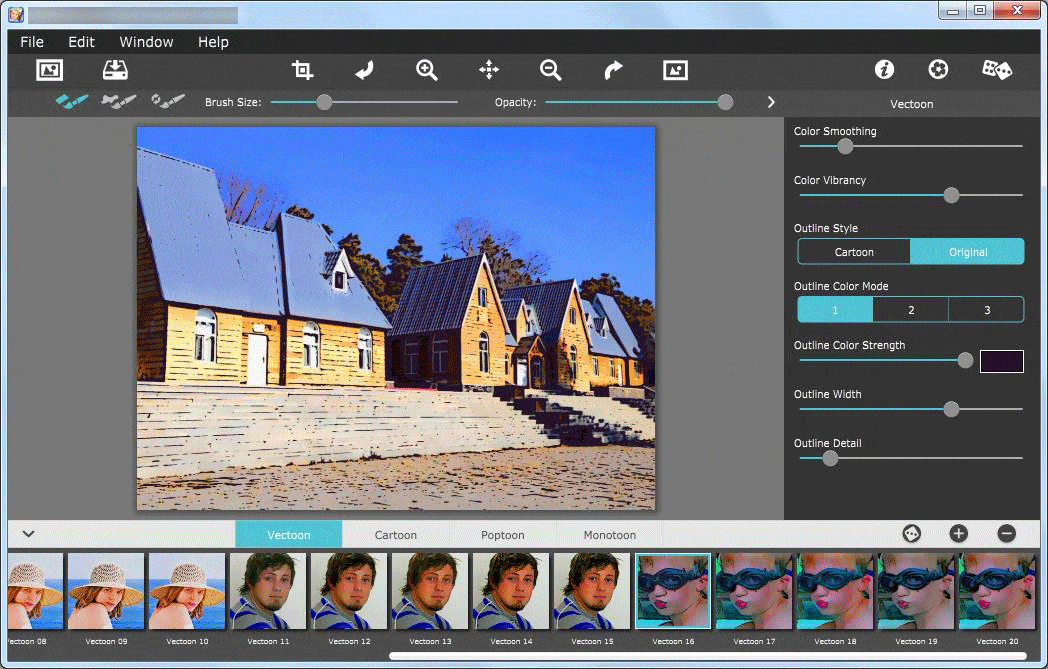This screenshot has width=1048, height=669.
Task: Click the Outline Color Strength swatch
Action: [1001, 360]
